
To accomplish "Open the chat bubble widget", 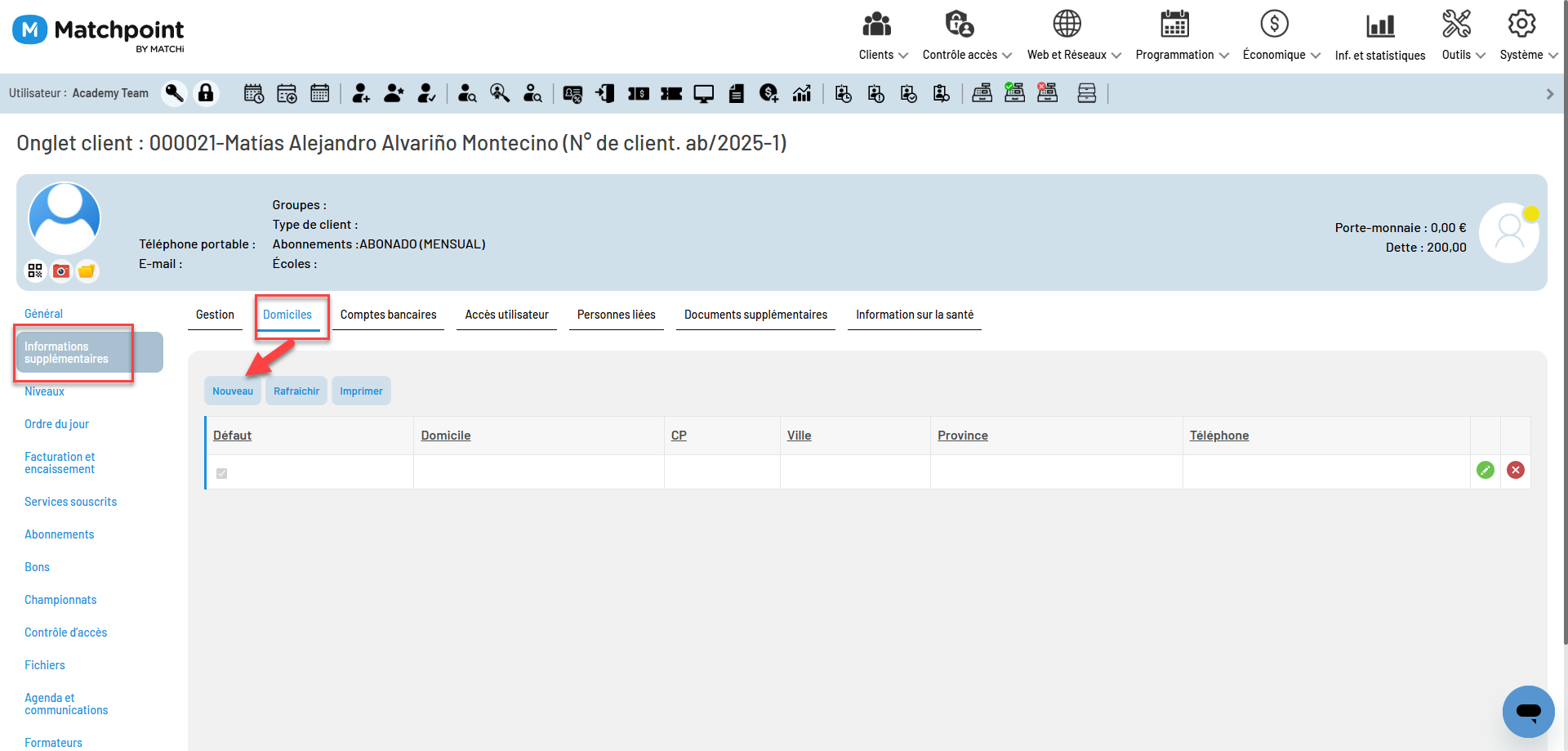I will (x=1529, y=712).
